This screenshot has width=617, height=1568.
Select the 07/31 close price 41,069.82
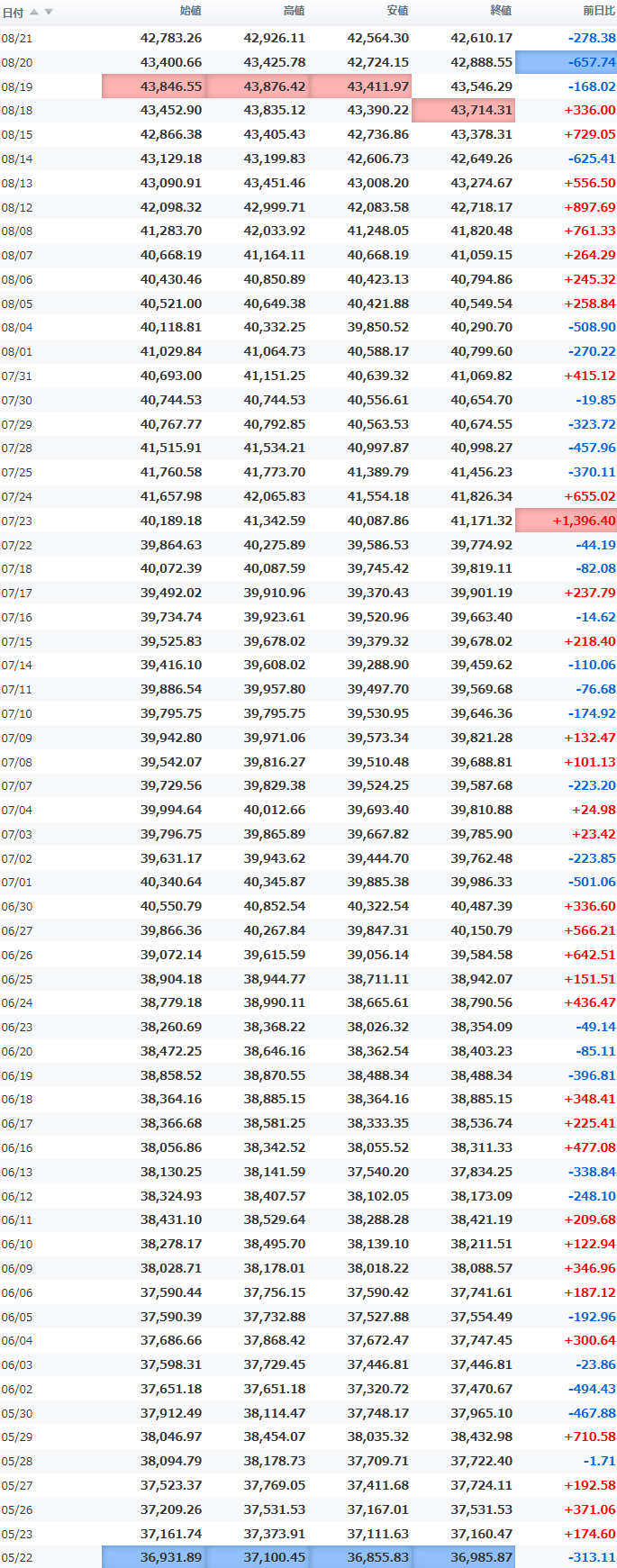coord(482,376)
